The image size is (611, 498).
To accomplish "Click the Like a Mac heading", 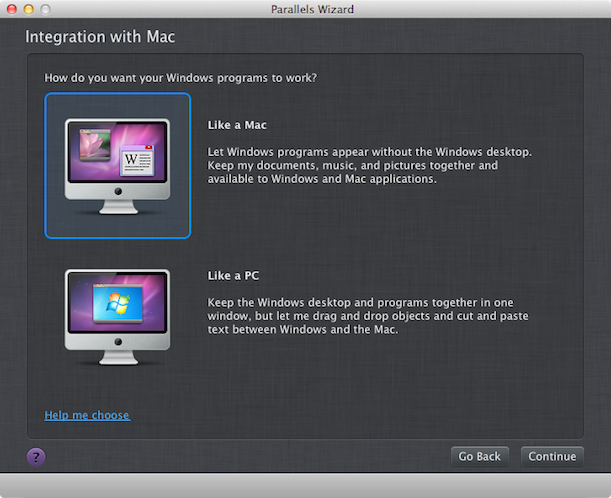I will click(237, 125).
